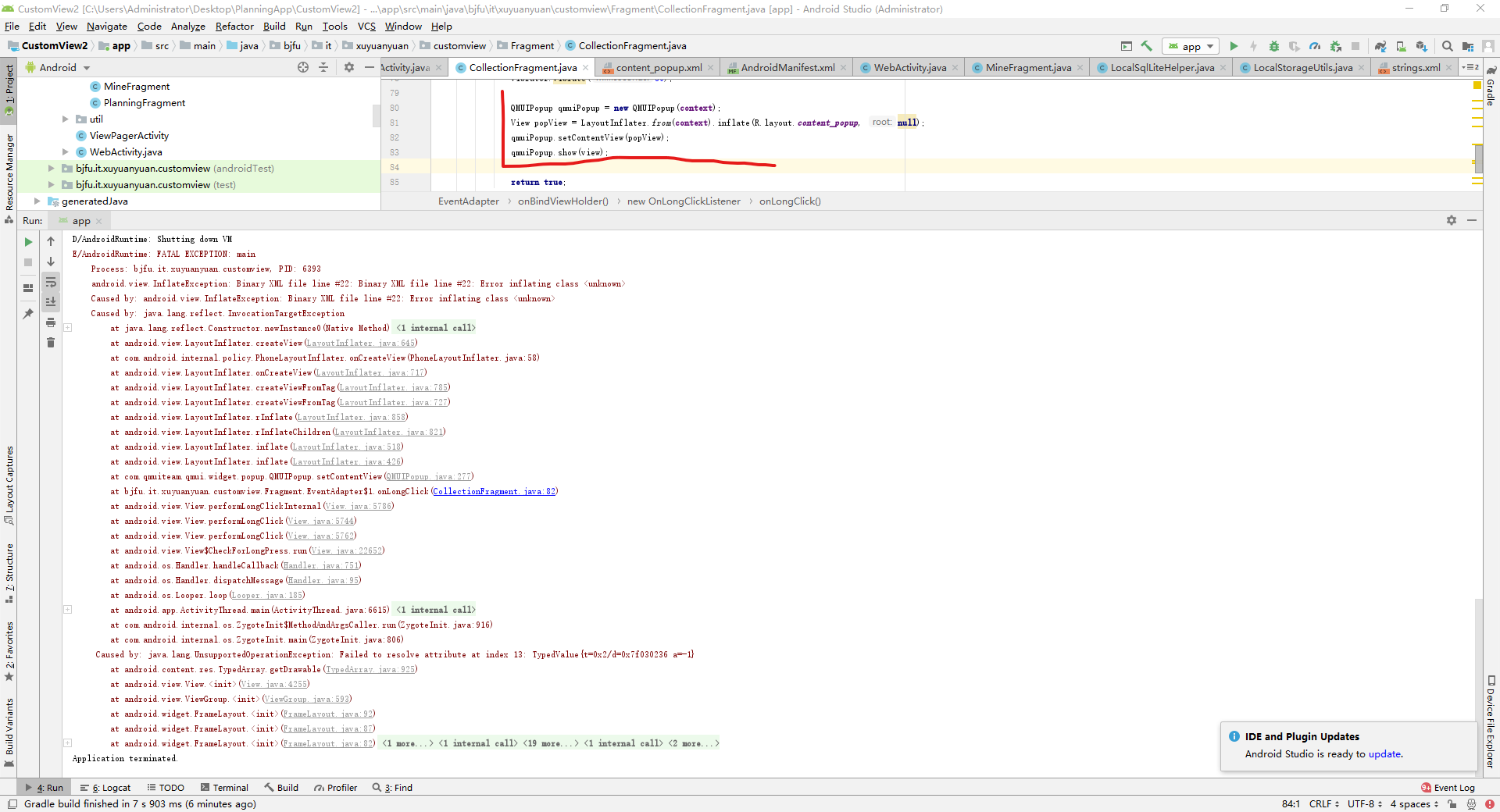The image size is (1500, 812).
Task: Run the app with the green play button in the main toolbar
Action: (x=1234, y=46)
